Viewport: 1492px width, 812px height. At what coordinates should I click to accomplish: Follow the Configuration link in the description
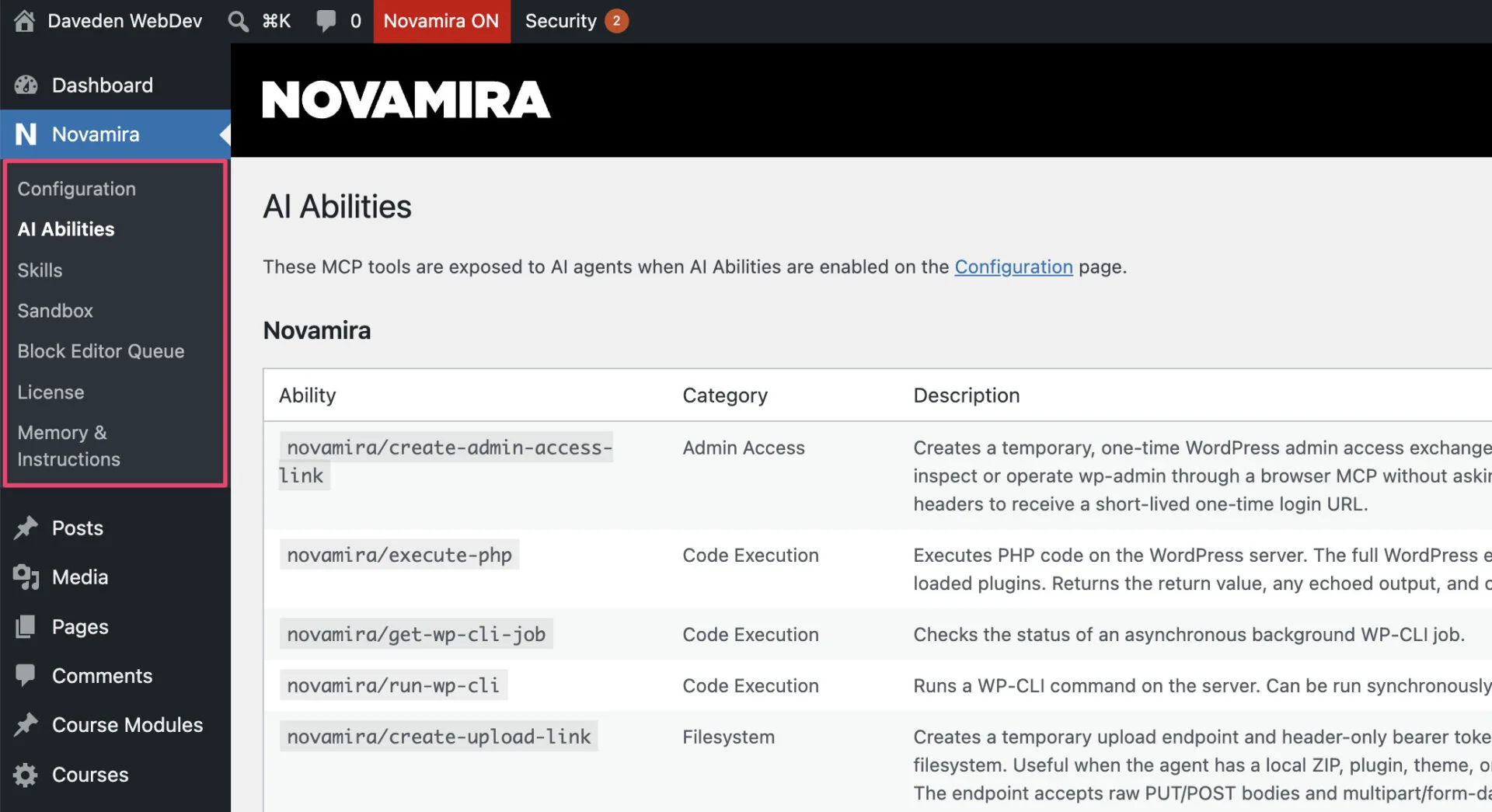click(x=1013, y=267)
